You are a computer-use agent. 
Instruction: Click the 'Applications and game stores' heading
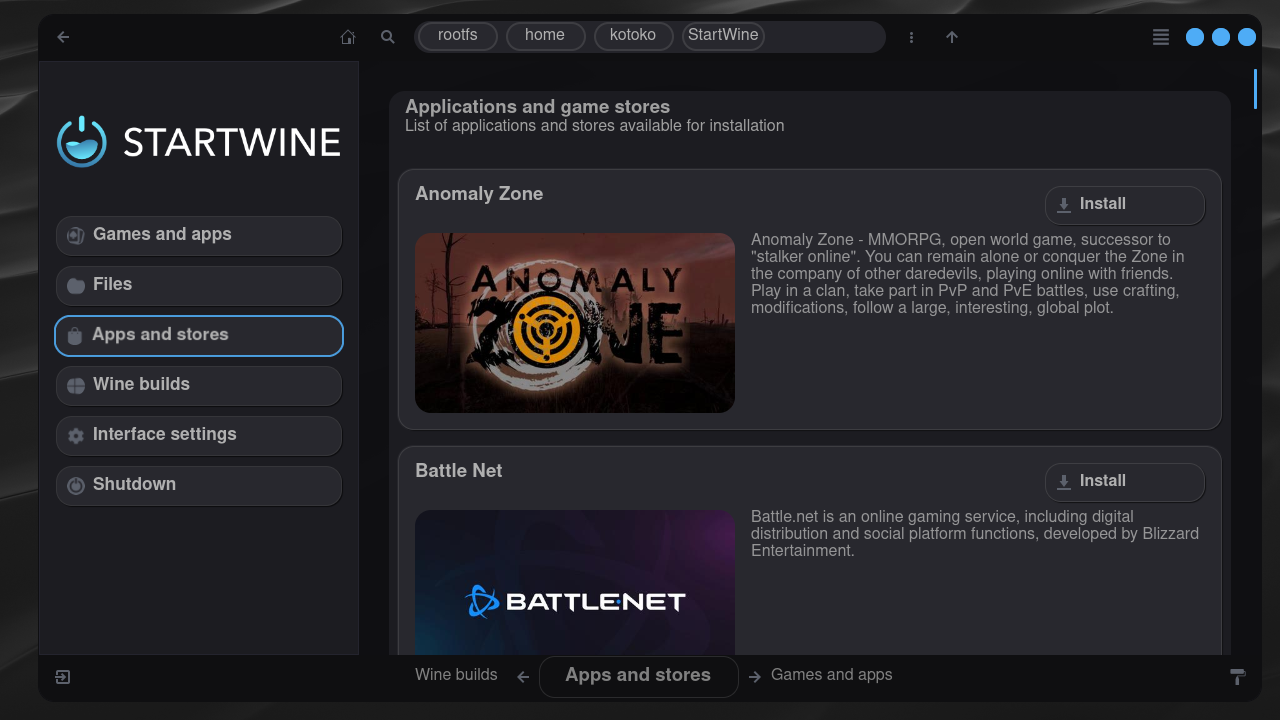[538, 107]
